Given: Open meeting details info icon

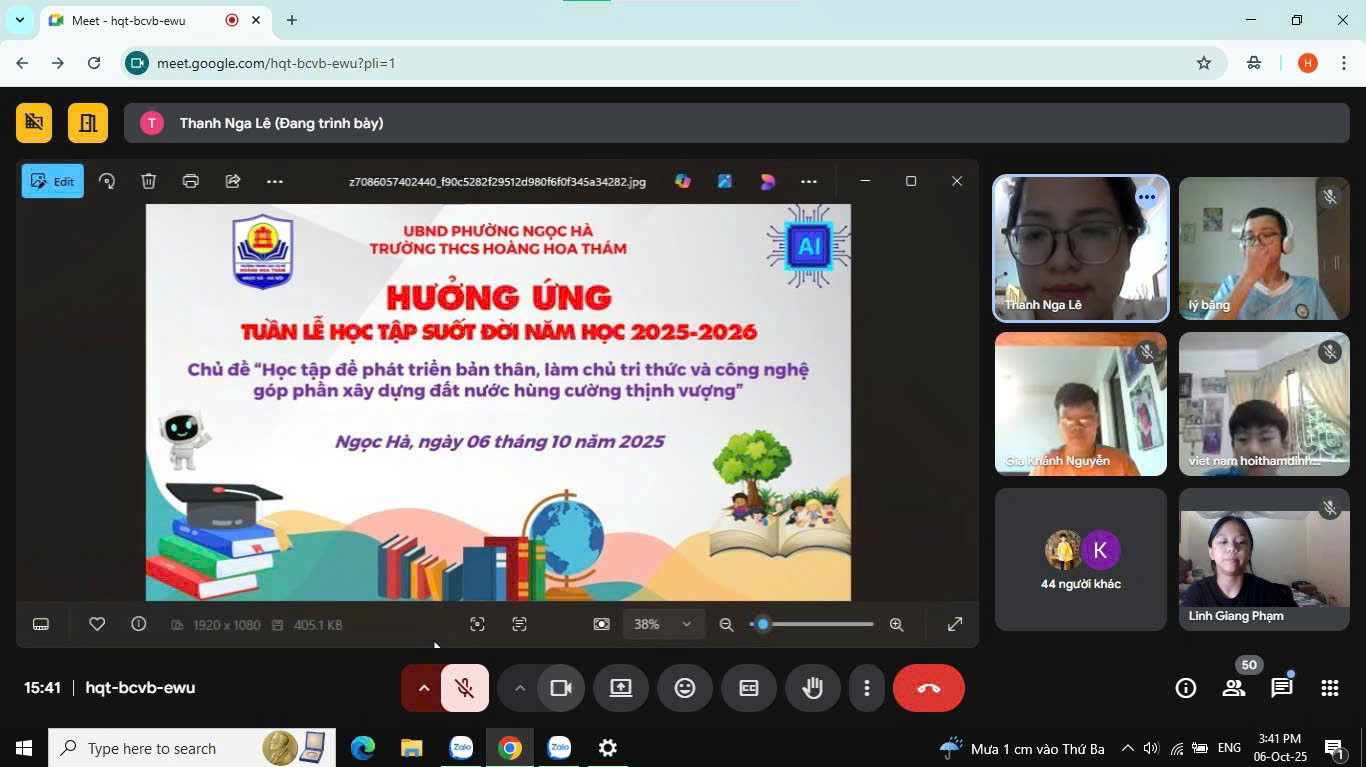Looking at the screenshot, I should pos(1186,688).
